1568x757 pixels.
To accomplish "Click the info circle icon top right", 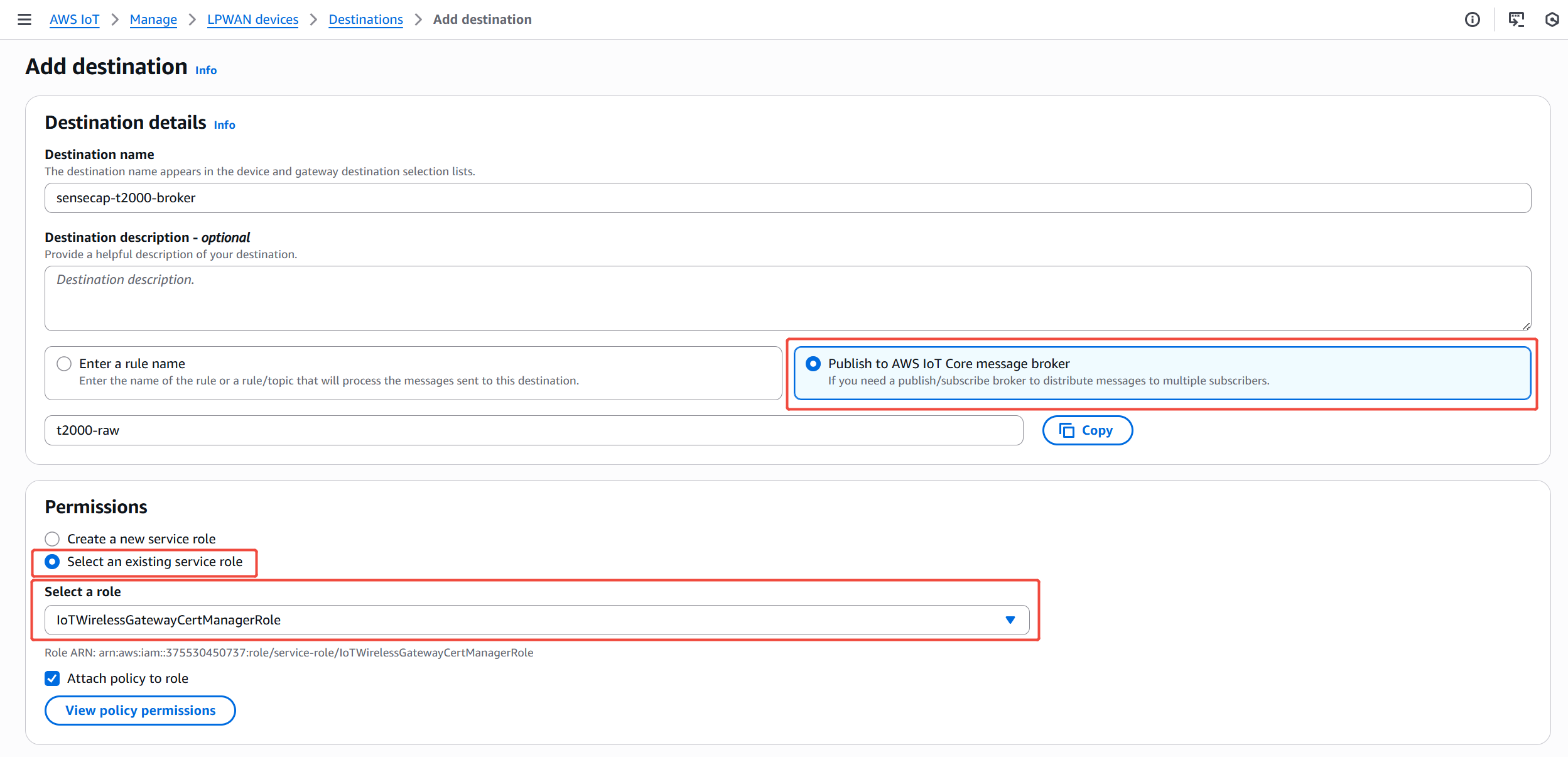I will pos(1472,19).
